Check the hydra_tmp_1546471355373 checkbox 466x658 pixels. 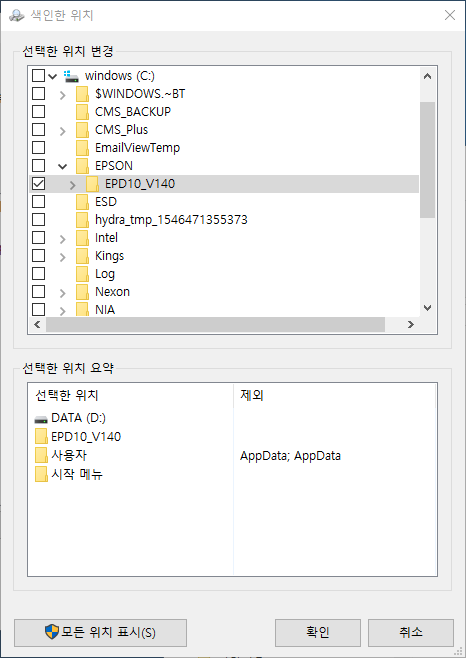tap(38, 219)
